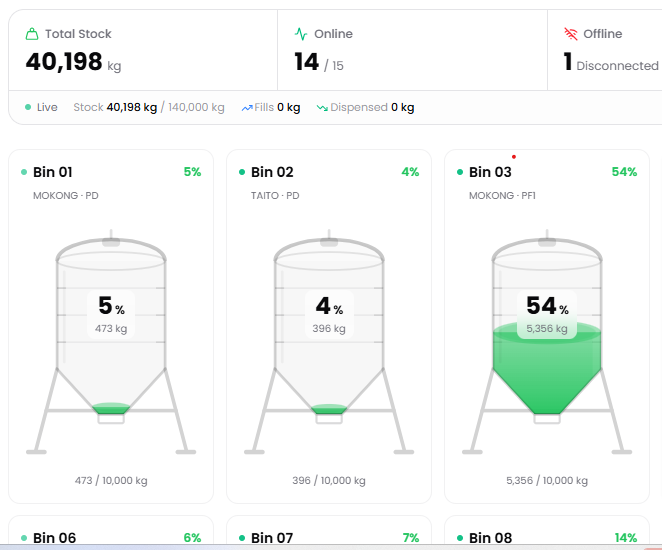Image resolution: width=662 pixels, height=552 pixels.
Task: Click the Stock 40,198 kg summary text
Action: pos(115,107)
